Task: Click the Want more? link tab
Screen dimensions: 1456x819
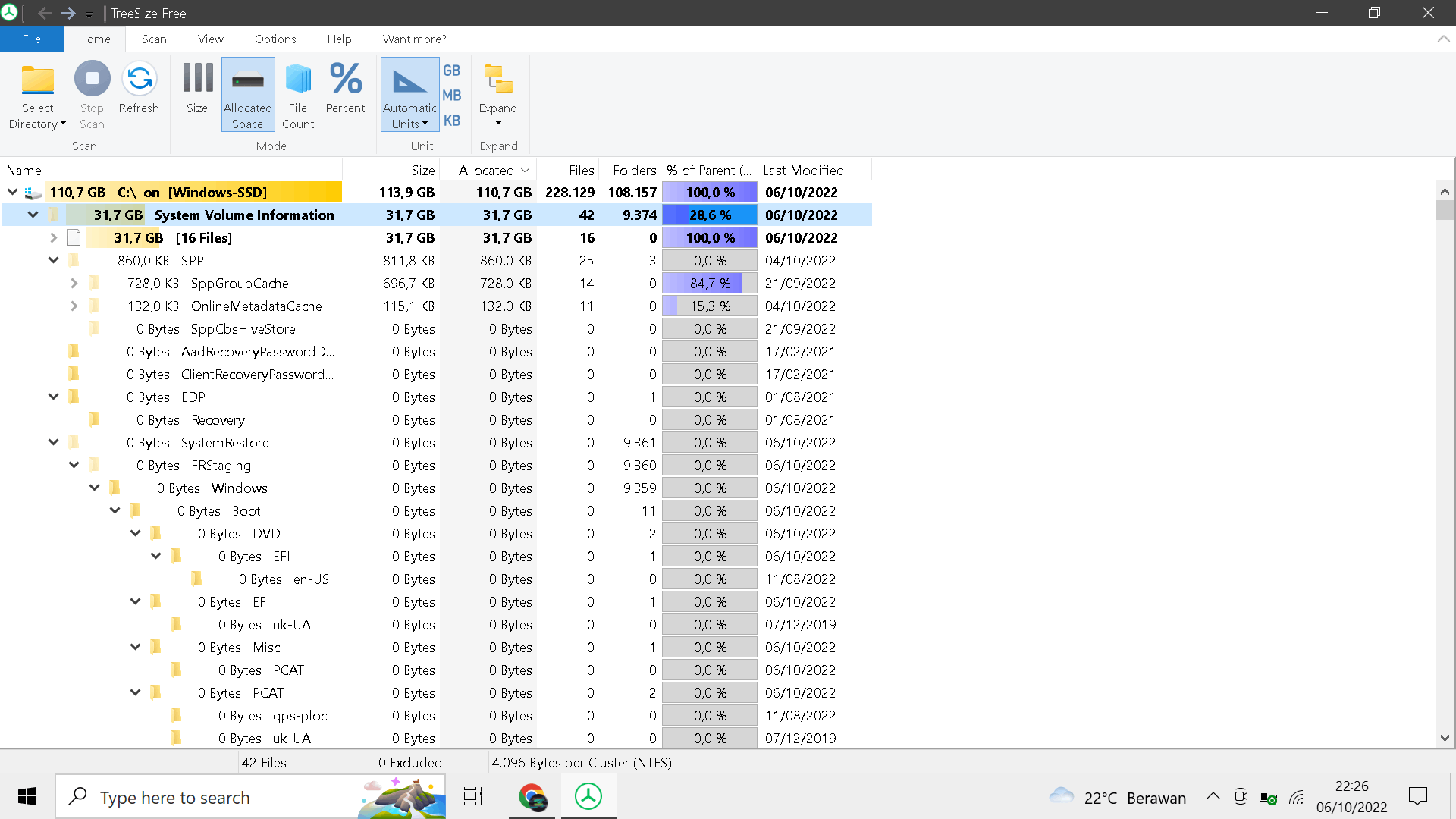Action: (414, 39)
